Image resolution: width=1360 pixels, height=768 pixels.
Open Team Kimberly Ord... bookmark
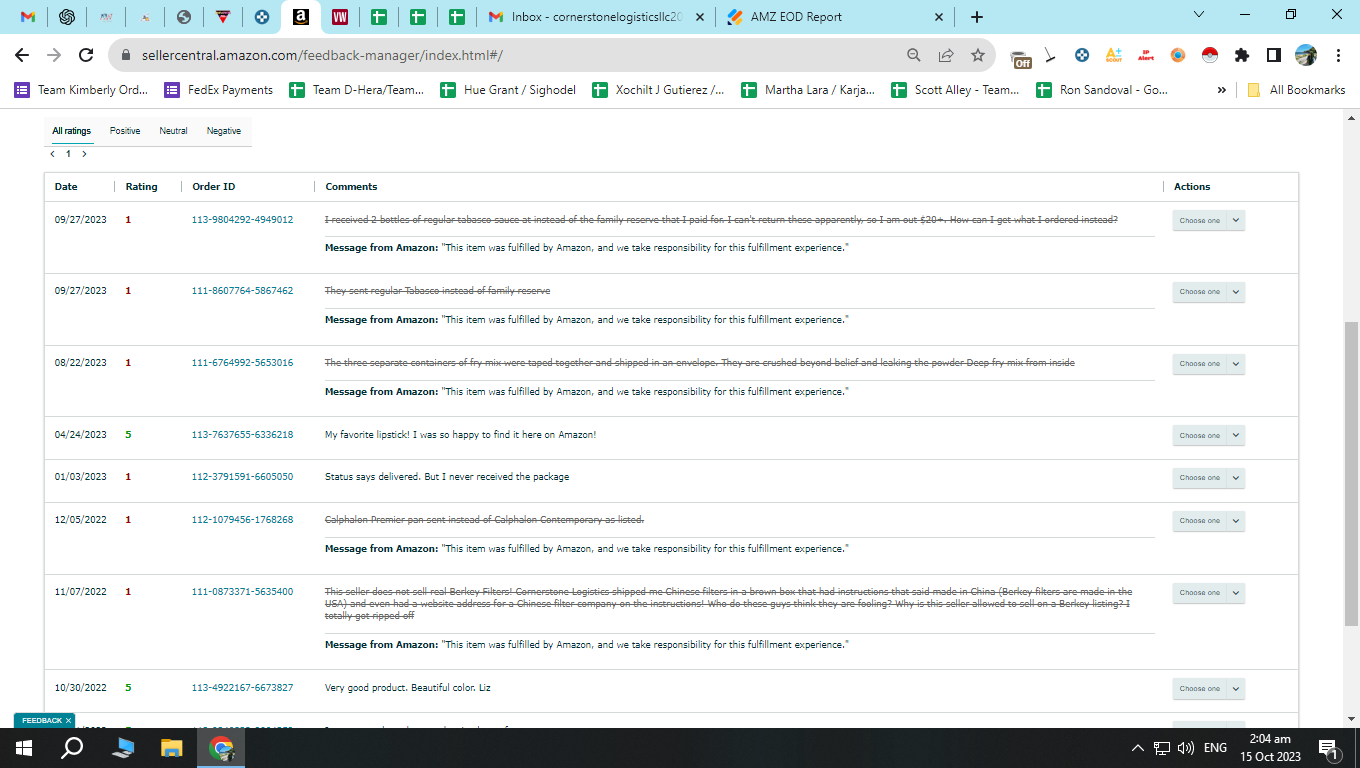81,90
